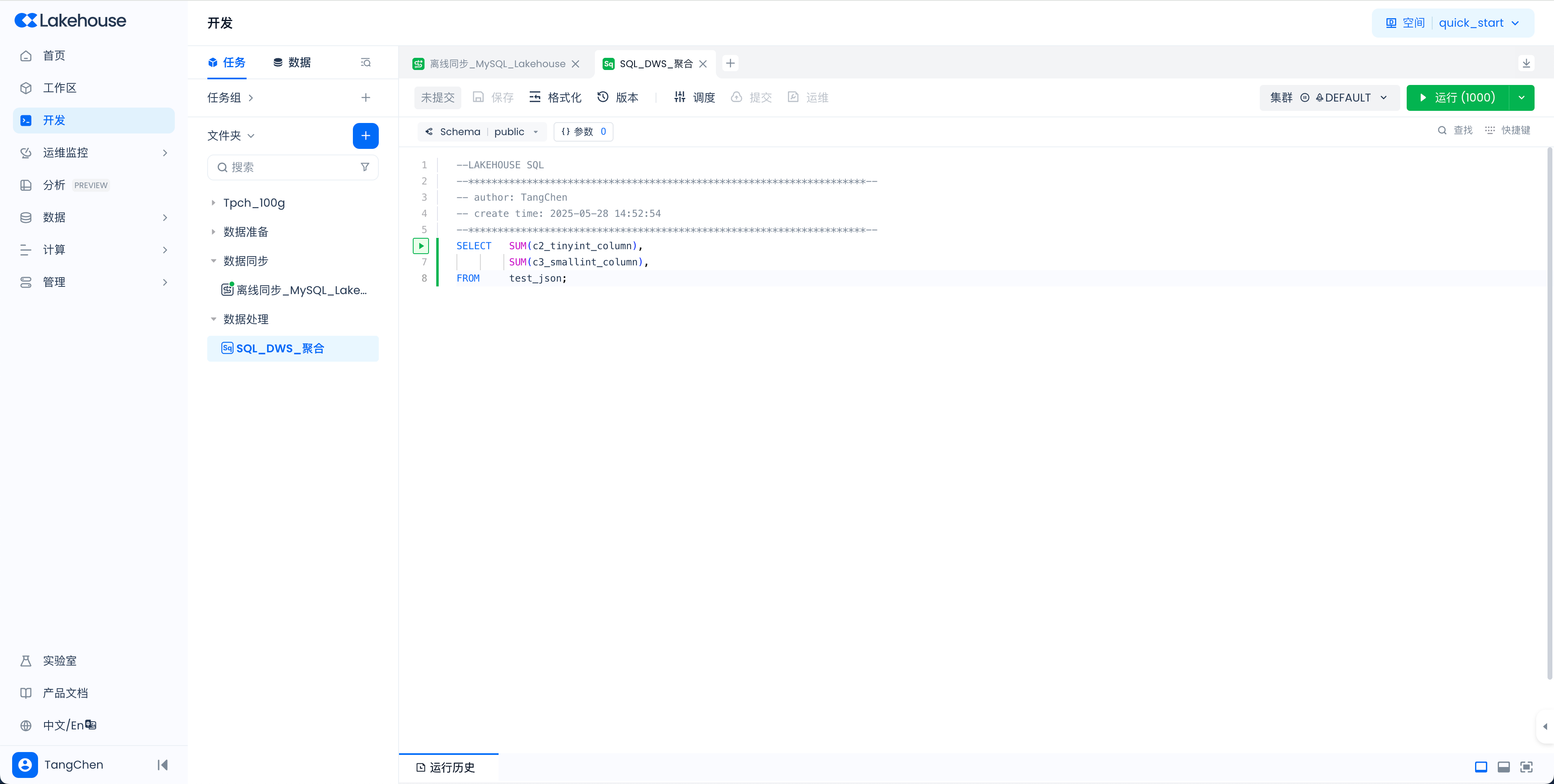1554x784 pixels.
Task: Toggle fullscreen editor layout icon
Action: click(x=1526, y=767)
